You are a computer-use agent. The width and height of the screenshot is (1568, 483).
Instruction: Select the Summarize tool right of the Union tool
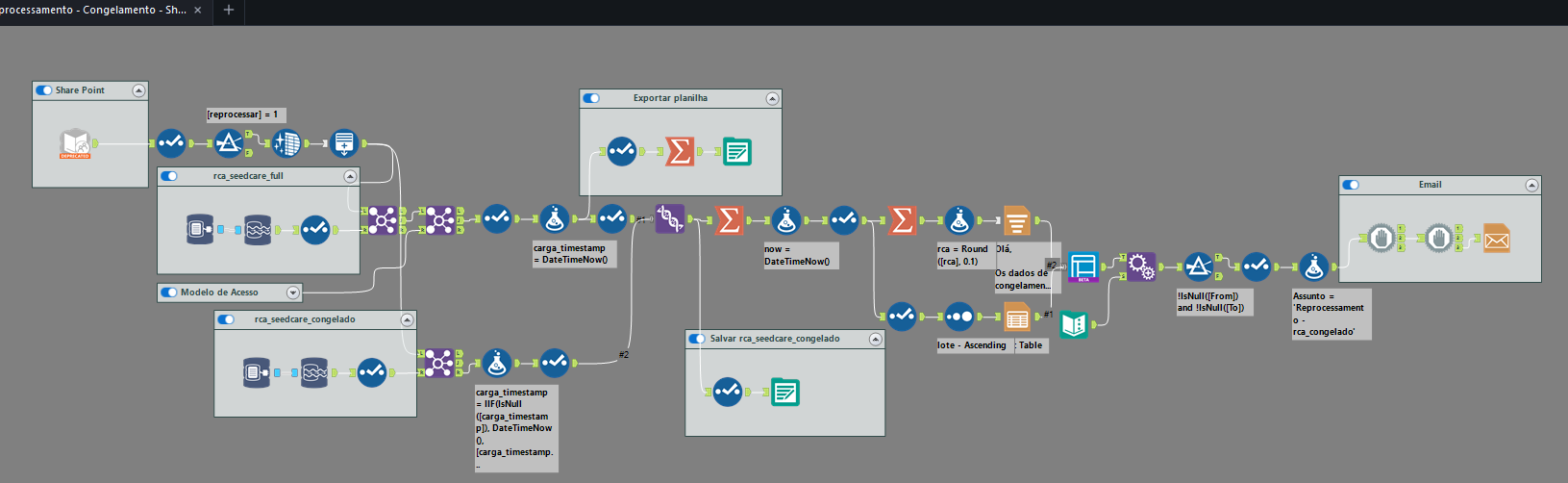coord(729,219)
